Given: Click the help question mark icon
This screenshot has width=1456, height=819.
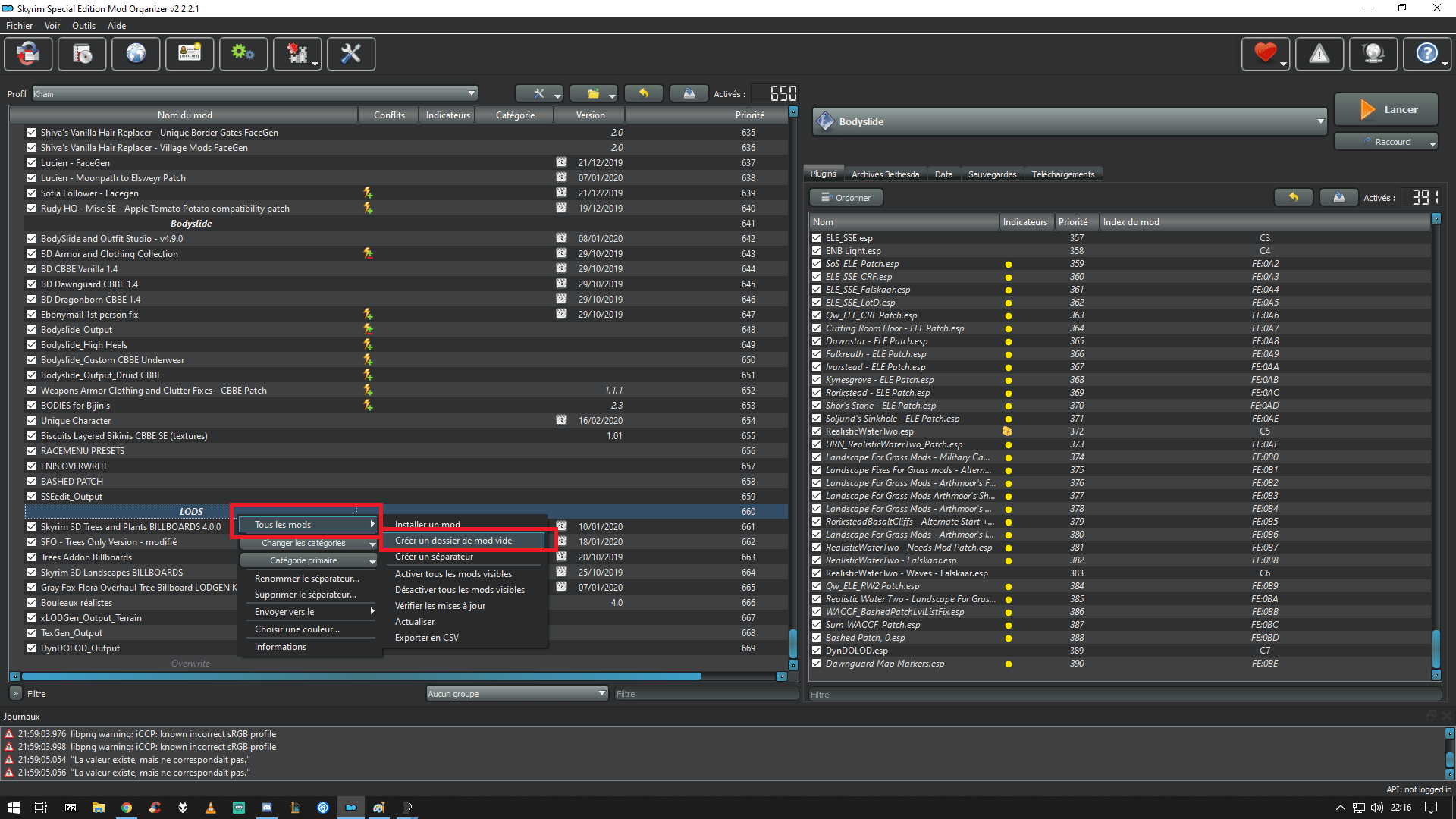Looking at the screenshot, I should coord(1426,54).
